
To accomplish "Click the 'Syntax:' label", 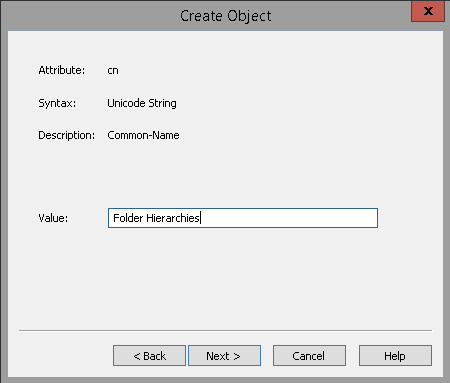I will click(x=57, y=103).
